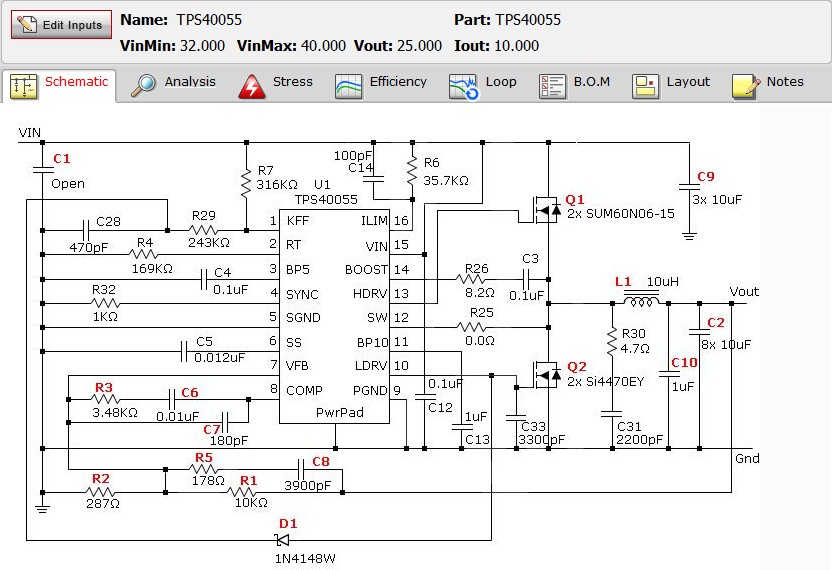Click the R26 8.2Ω resistor

(471, 279)
